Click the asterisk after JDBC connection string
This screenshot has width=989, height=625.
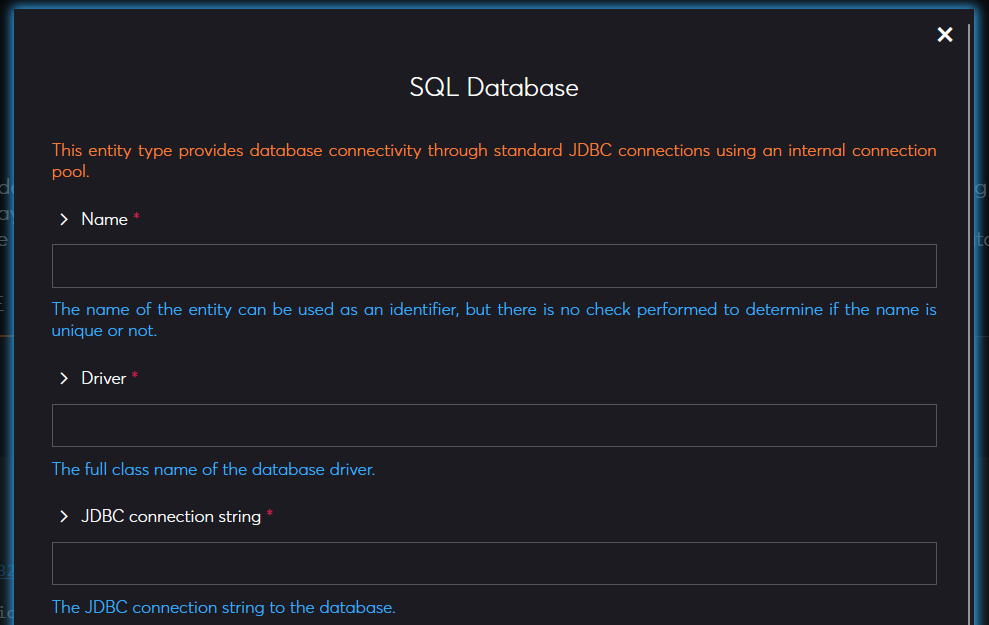tap(269, 516)
